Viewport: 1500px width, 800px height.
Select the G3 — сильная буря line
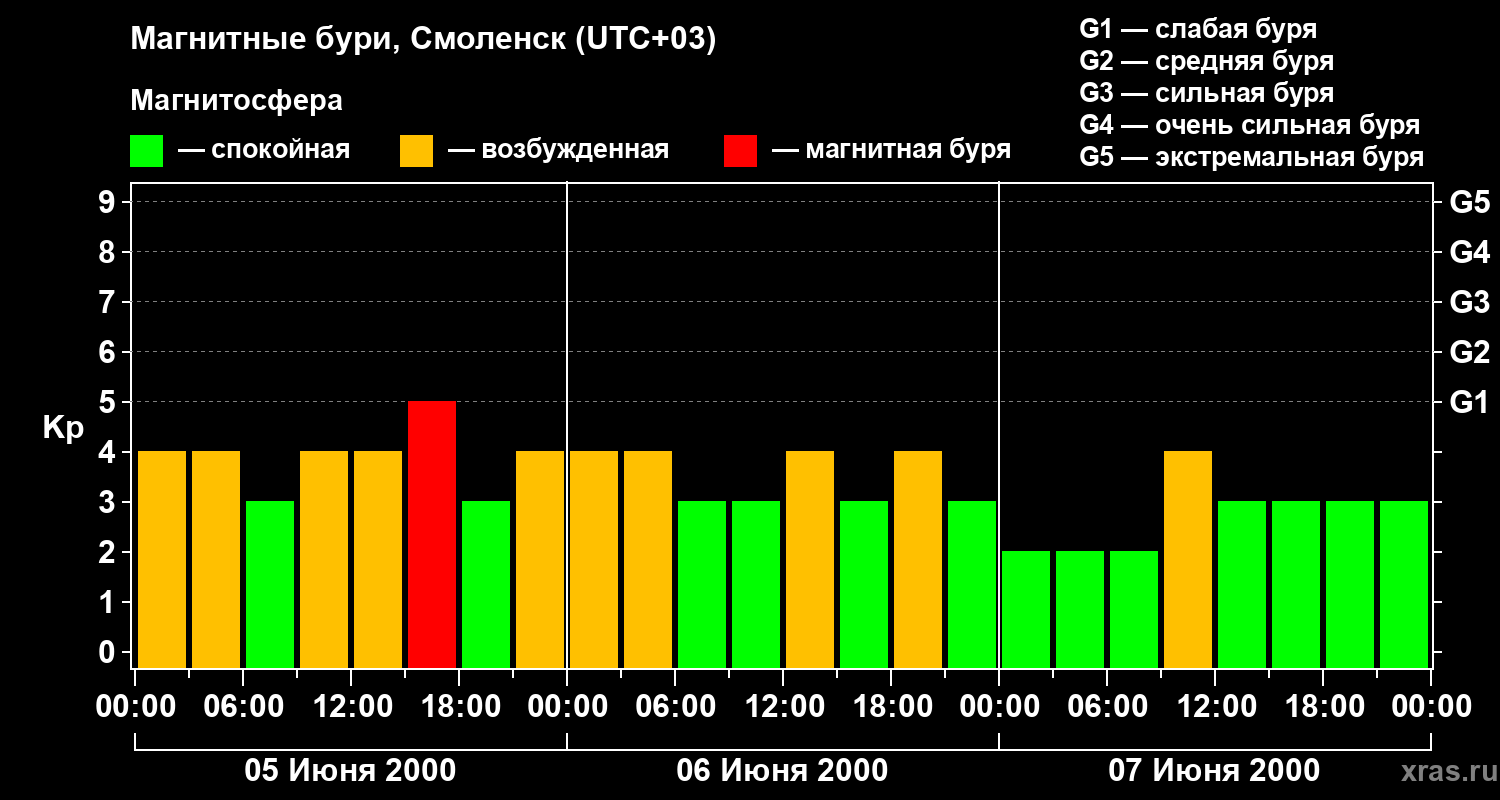(1207, 93)
